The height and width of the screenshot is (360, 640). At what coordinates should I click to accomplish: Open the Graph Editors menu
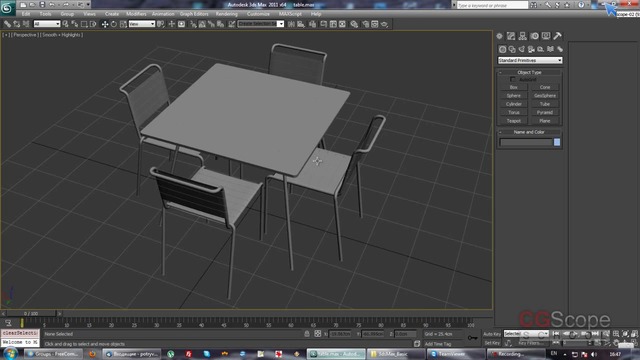[194, 14]
